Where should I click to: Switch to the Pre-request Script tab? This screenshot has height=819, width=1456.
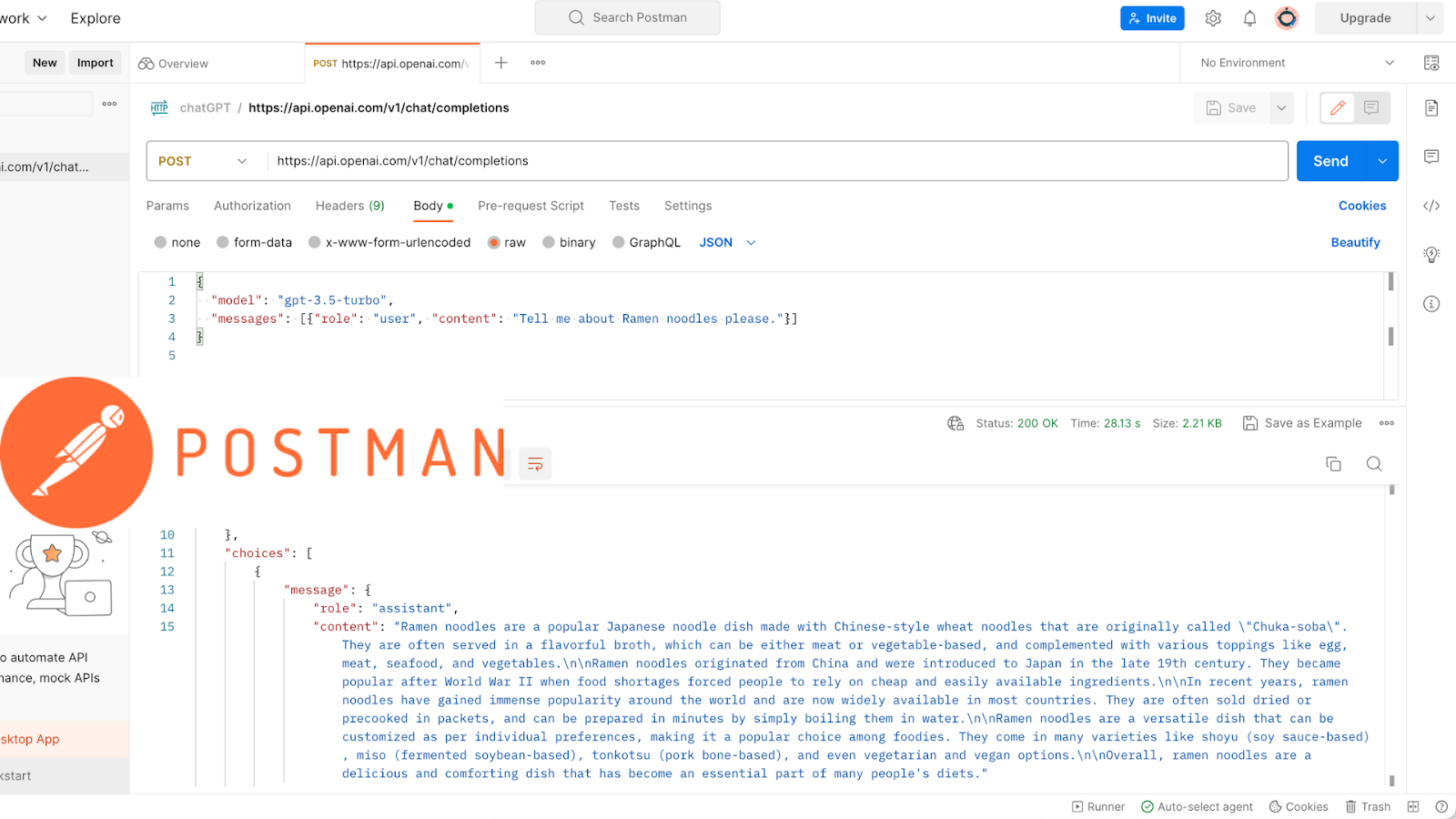(531, 206)
